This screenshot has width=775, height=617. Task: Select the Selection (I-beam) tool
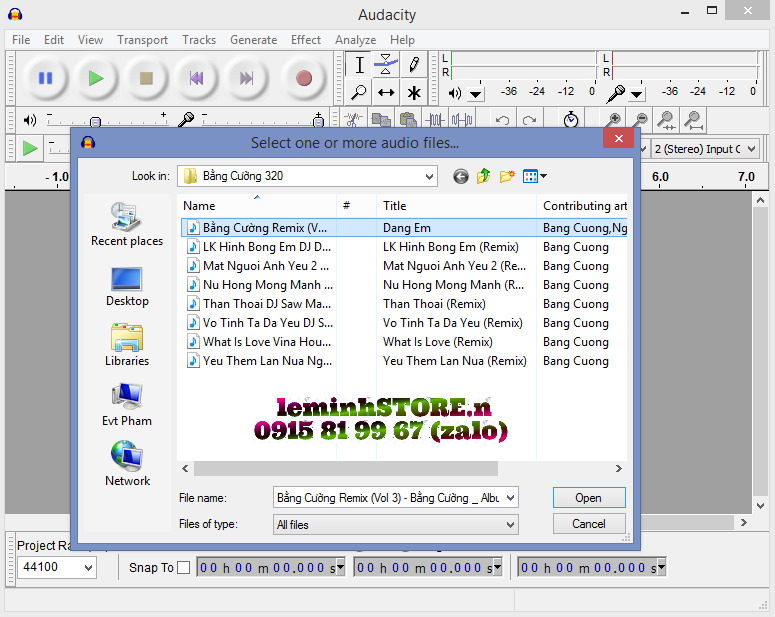click(359, 64)
